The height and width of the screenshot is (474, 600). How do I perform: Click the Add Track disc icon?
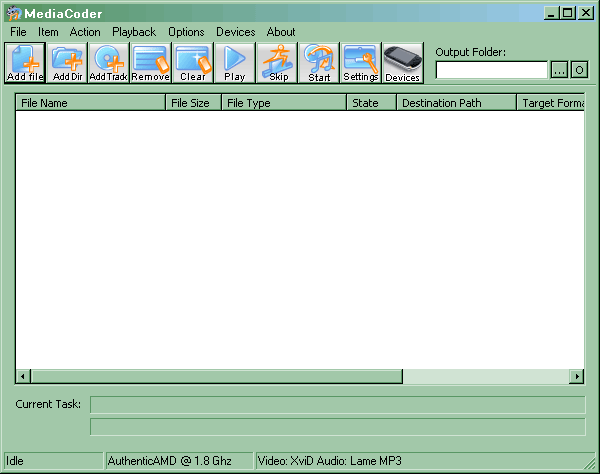point(109,63)
